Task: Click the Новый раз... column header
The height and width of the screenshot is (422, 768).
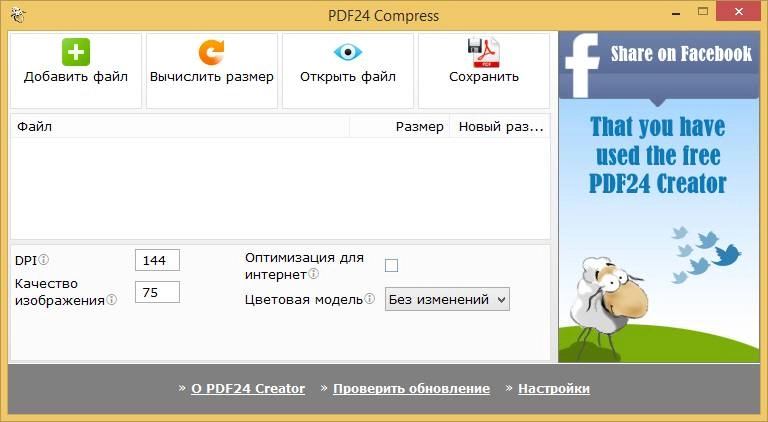Action: 500,126
